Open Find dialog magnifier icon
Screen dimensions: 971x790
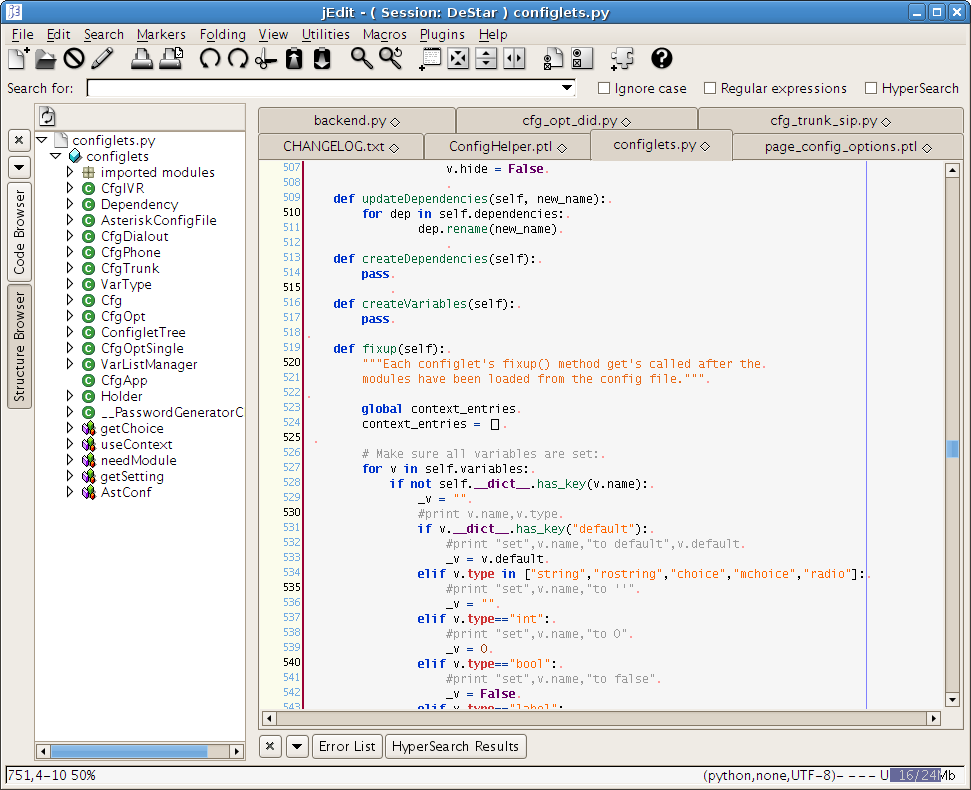click(362, 59)
